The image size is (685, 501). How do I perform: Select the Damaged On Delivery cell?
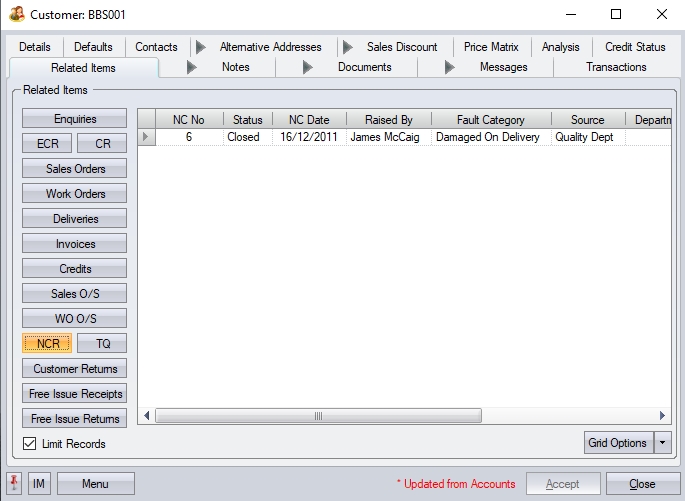point(488,137)
